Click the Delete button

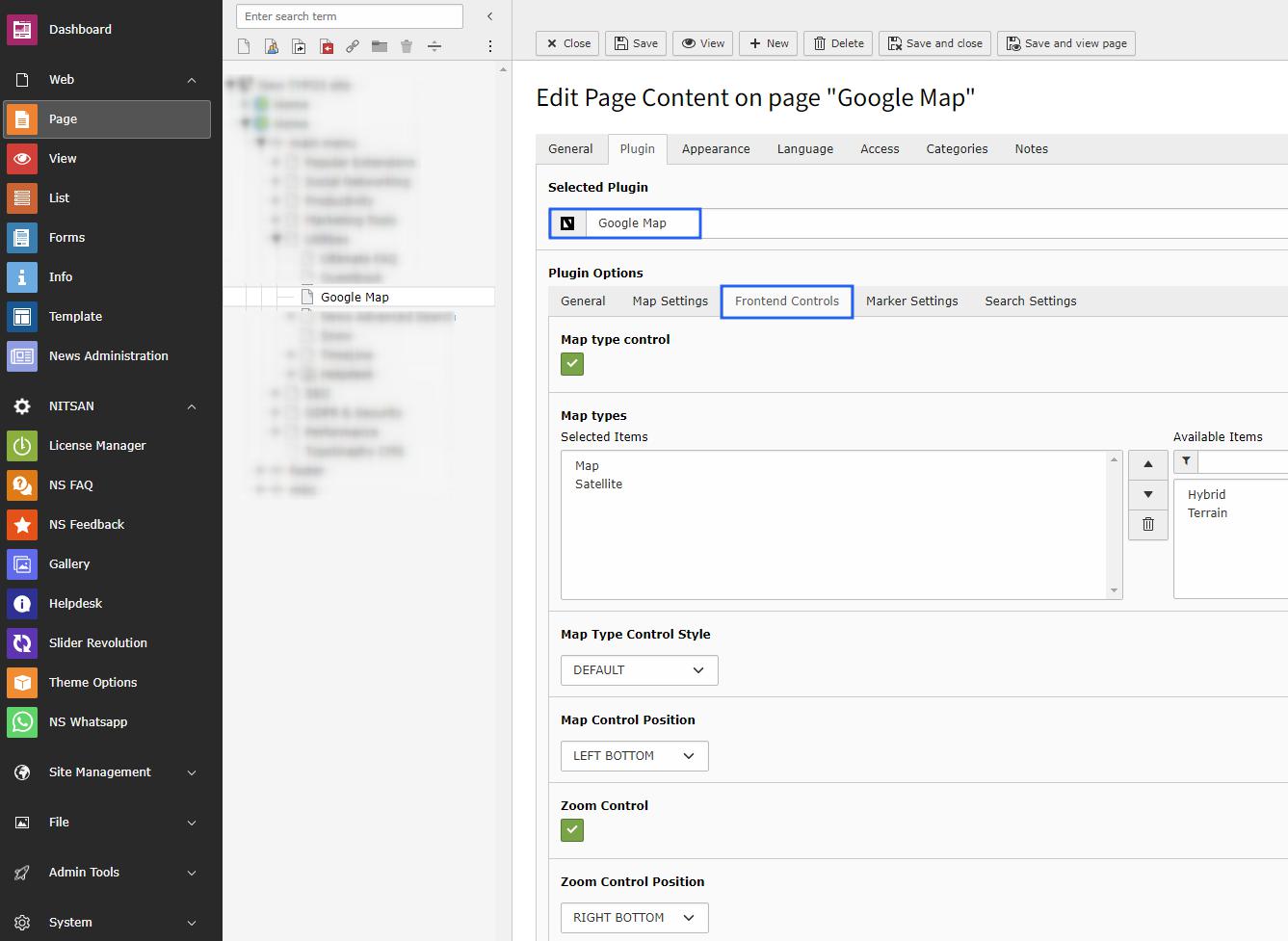pos(838,43)
